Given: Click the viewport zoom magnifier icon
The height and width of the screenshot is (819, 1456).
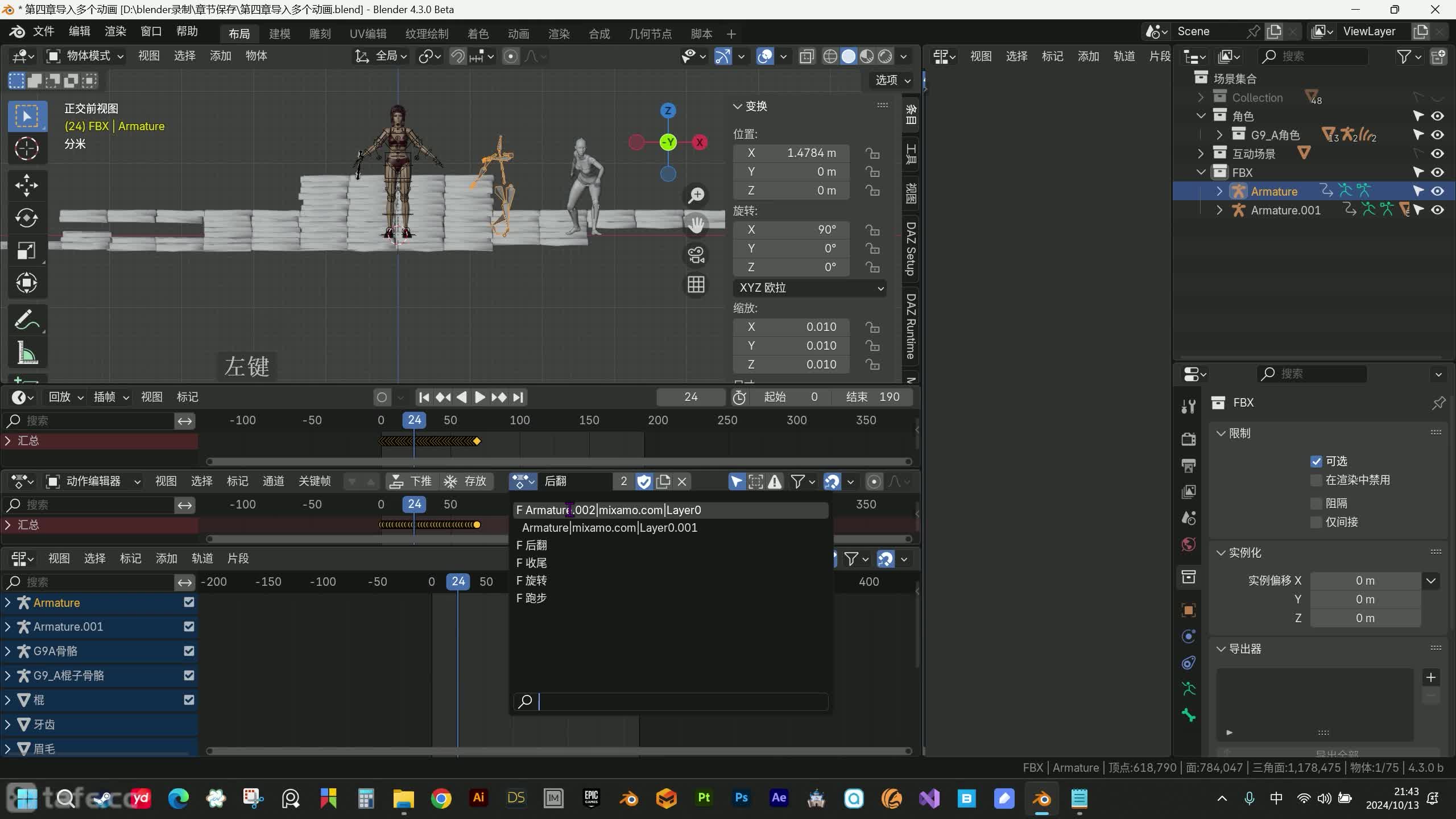Looking at the screenshot, I should pos(696,195).
